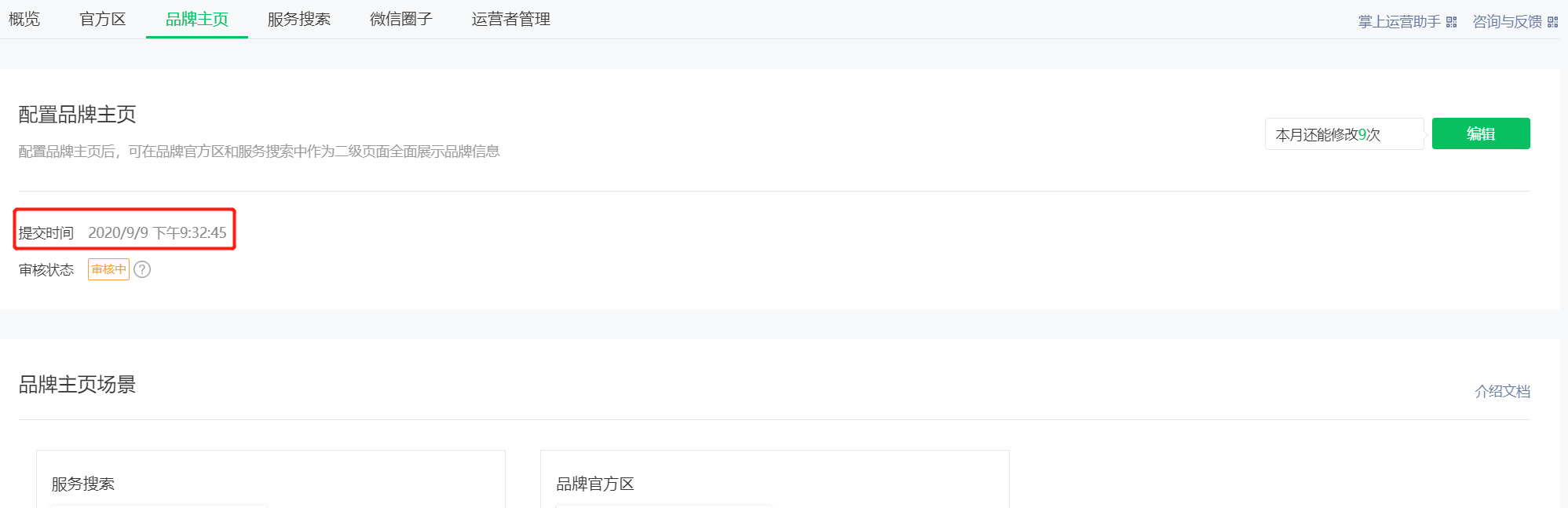
Task: Select the 品牌官方区 scene card
Action: (775, 479)
